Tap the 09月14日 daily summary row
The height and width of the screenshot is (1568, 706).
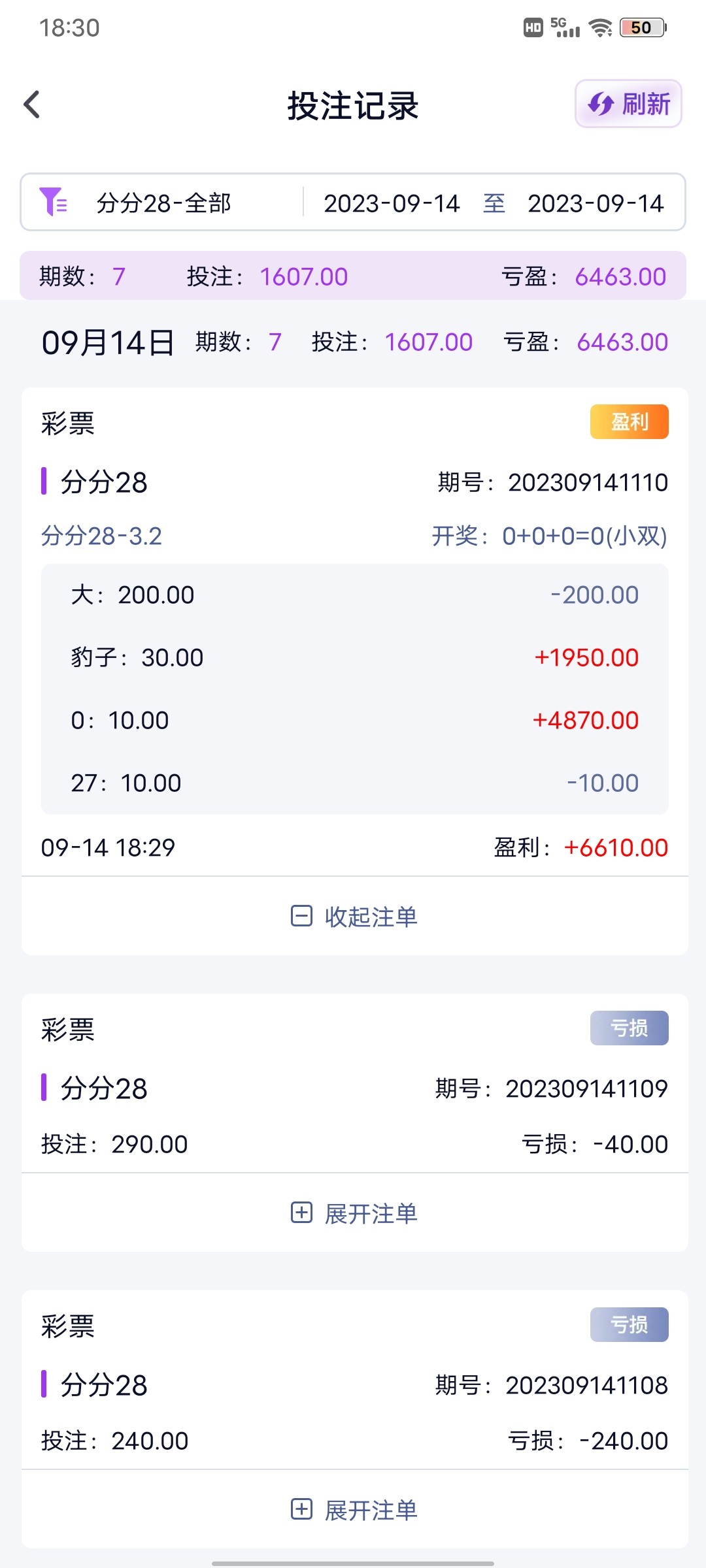pyautogui.click(x=354, y=342)
